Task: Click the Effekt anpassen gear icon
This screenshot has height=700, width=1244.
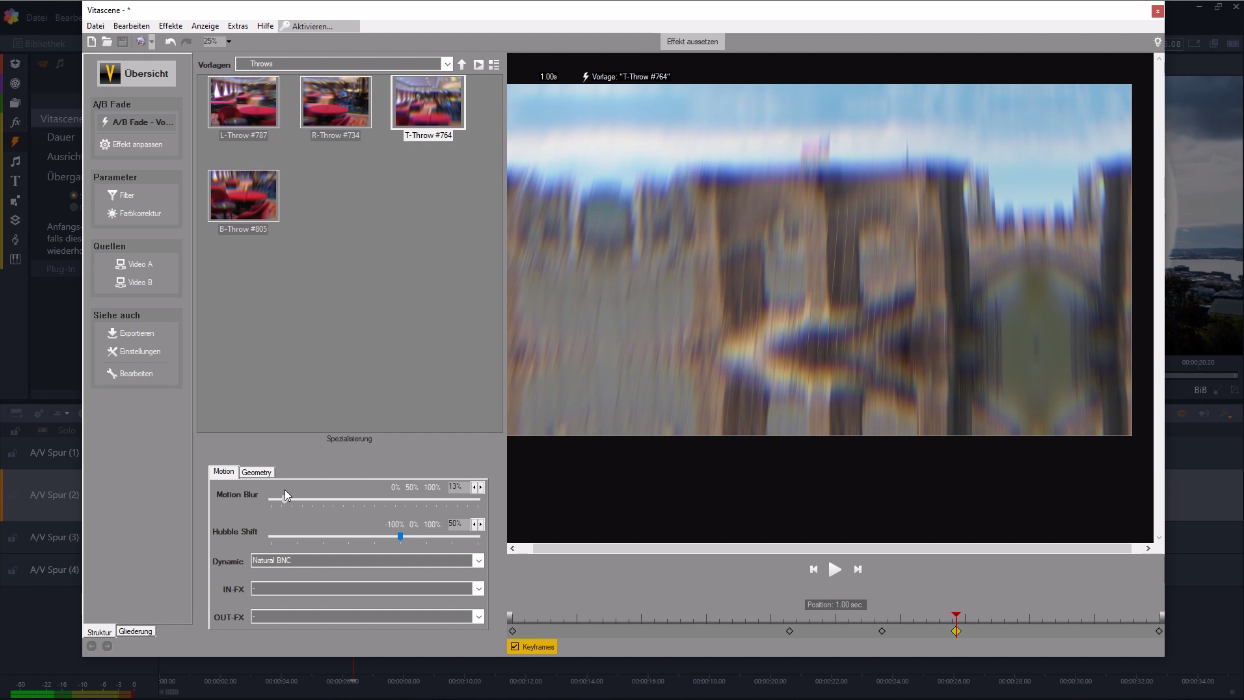Action: point(136,144)
